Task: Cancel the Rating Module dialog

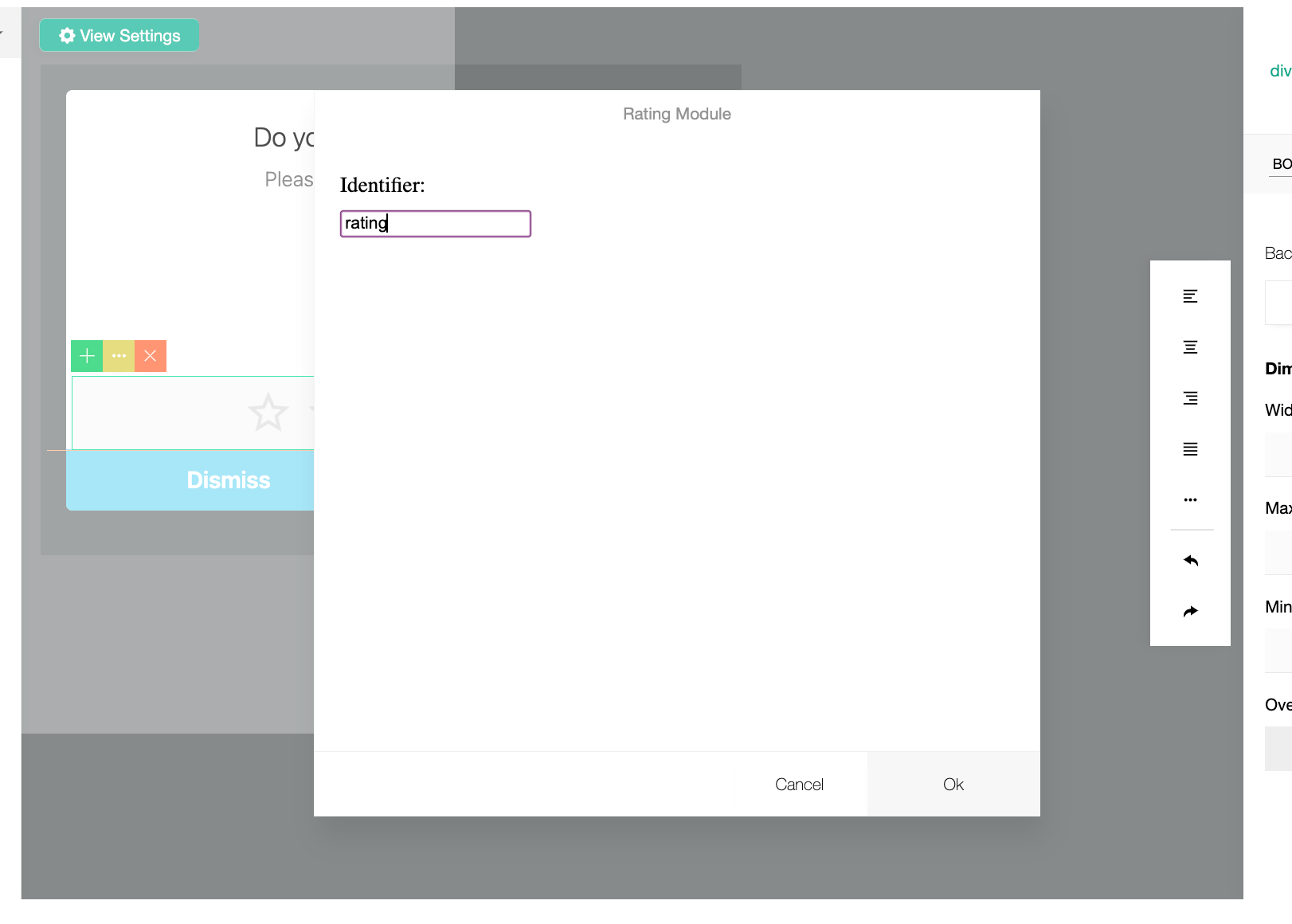Action: click(x=799, y=785)
